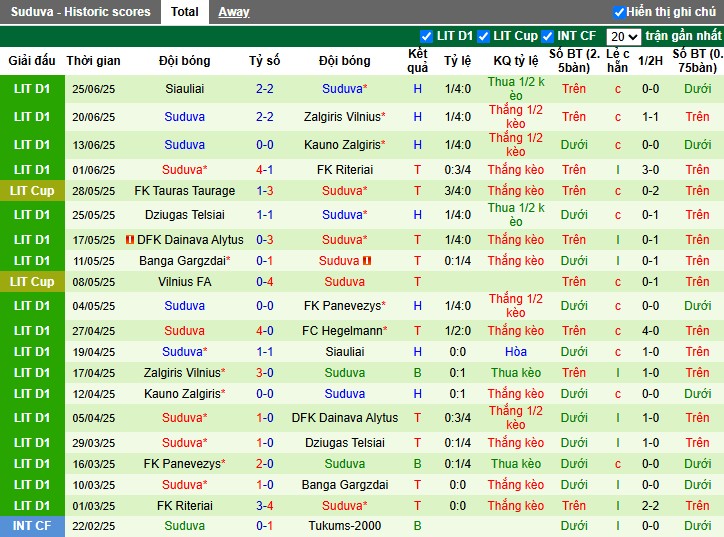This screenshot has height=537, width=724.
Task: Click half-time score 3-0 on 01/06/25 row
Action: (650, 170)
